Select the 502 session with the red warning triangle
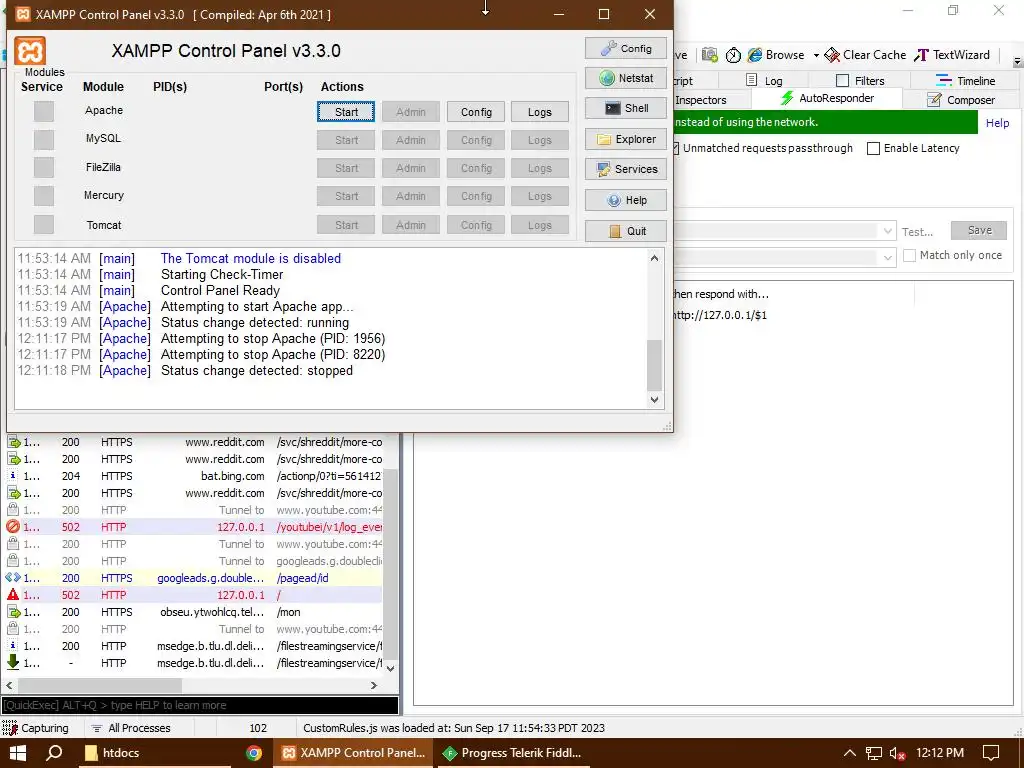This screenshot has height=768, width=1024. coord(193,595)
